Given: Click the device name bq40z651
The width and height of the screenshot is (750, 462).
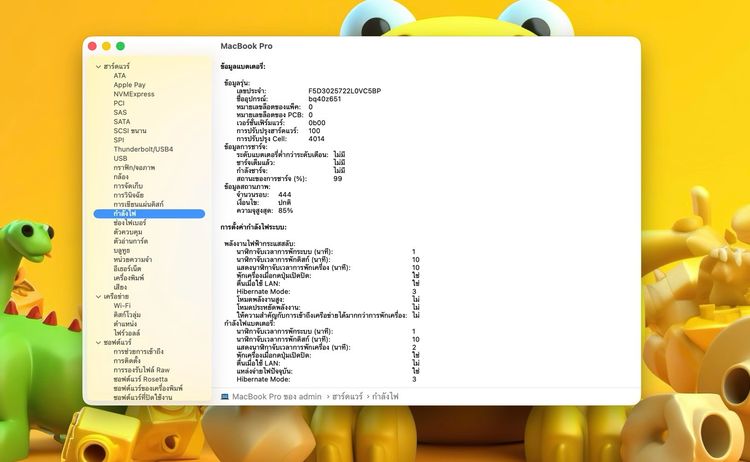Looking at the screenshot, I should tap(325, 99).
